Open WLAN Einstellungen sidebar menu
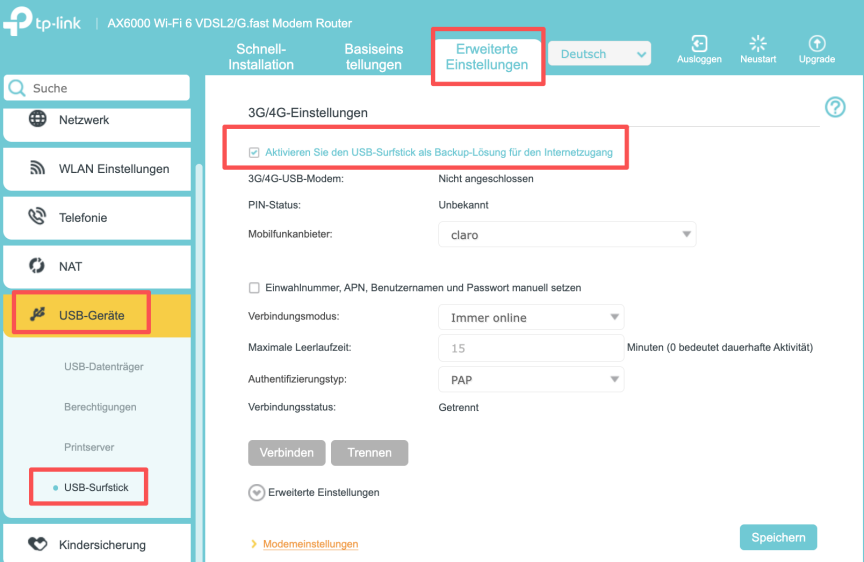The image size is (864, 562). tap(98, 169)
